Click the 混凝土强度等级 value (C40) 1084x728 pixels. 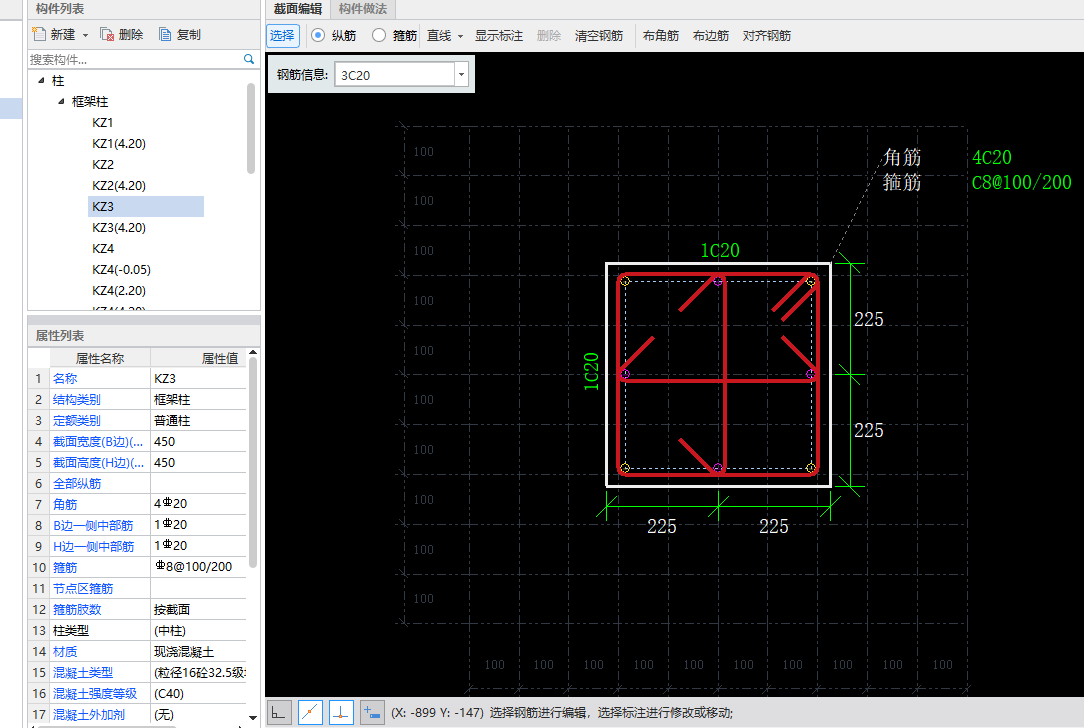tap(198, 693)
